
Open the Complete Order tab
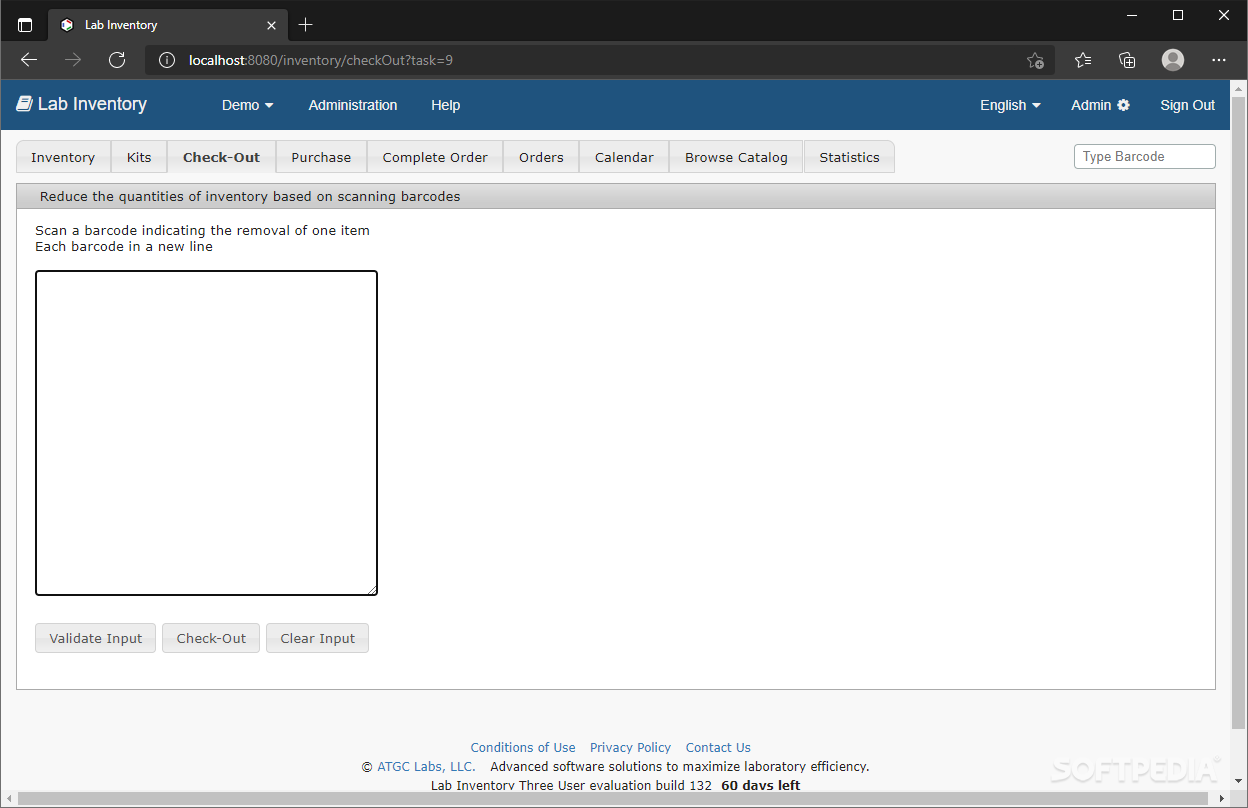(435, 157)
